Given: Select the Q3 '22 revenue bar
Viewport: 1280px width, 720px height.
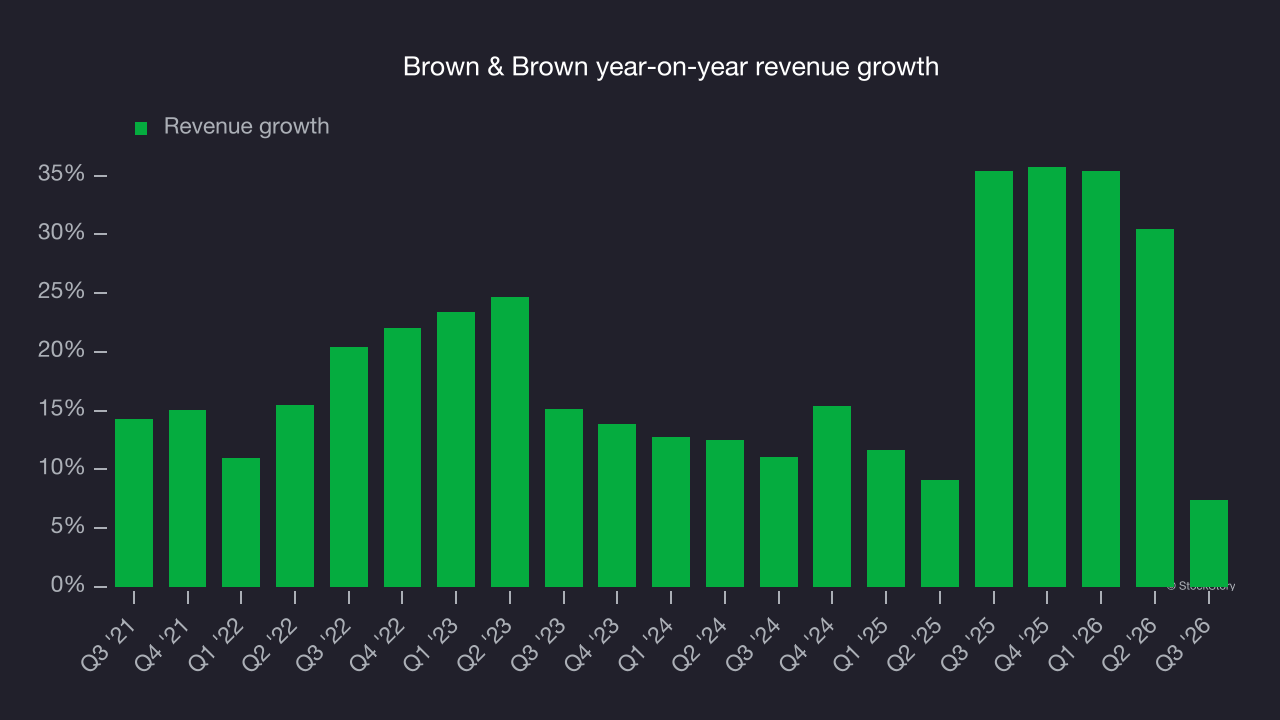Looking at the screenshot, I should [349, 467].
